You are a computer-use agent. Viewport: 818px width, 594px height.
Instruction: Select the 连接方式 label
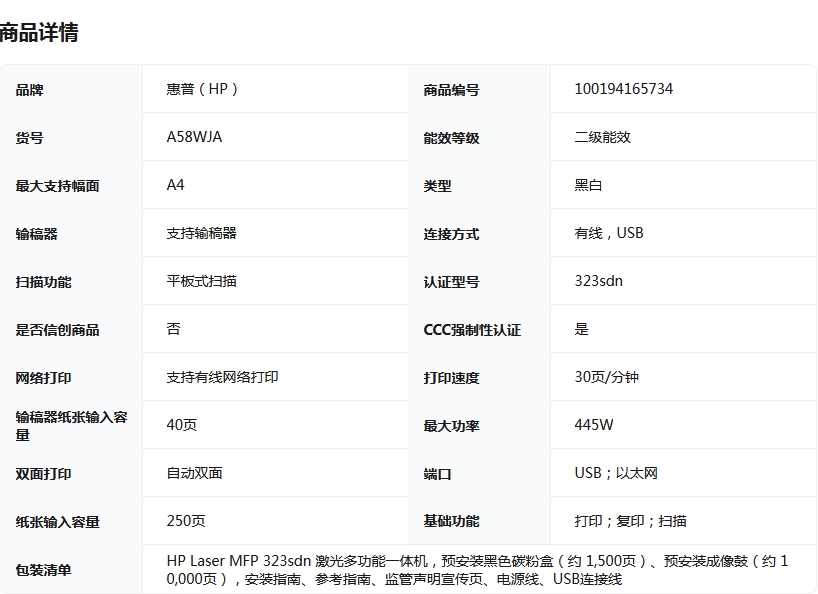[x=451, y=234]
